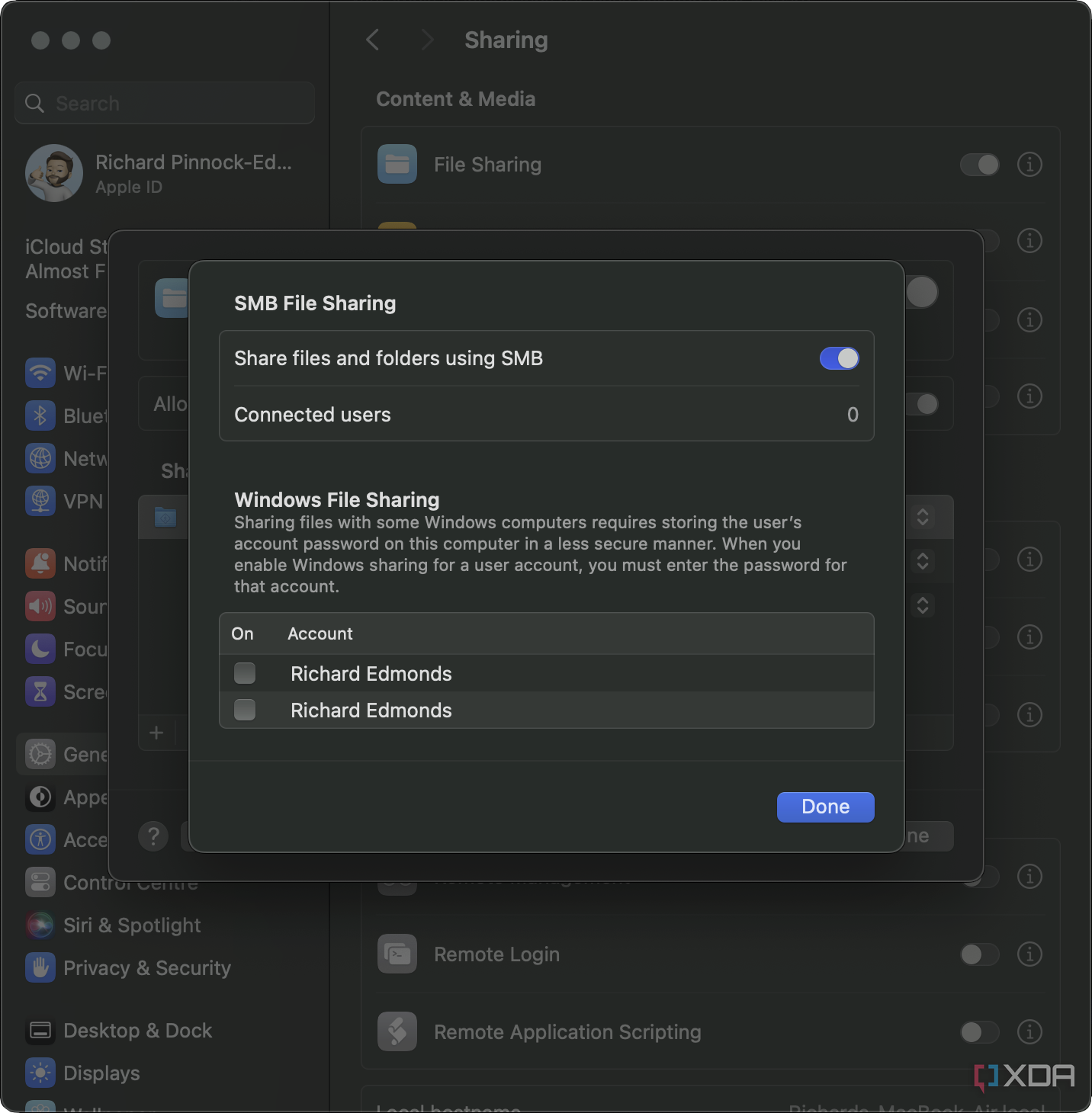Toggle the File Sharing switch
This screenshot has width=1092, height=1113.
pyautogui.click(x=979, y=165)
